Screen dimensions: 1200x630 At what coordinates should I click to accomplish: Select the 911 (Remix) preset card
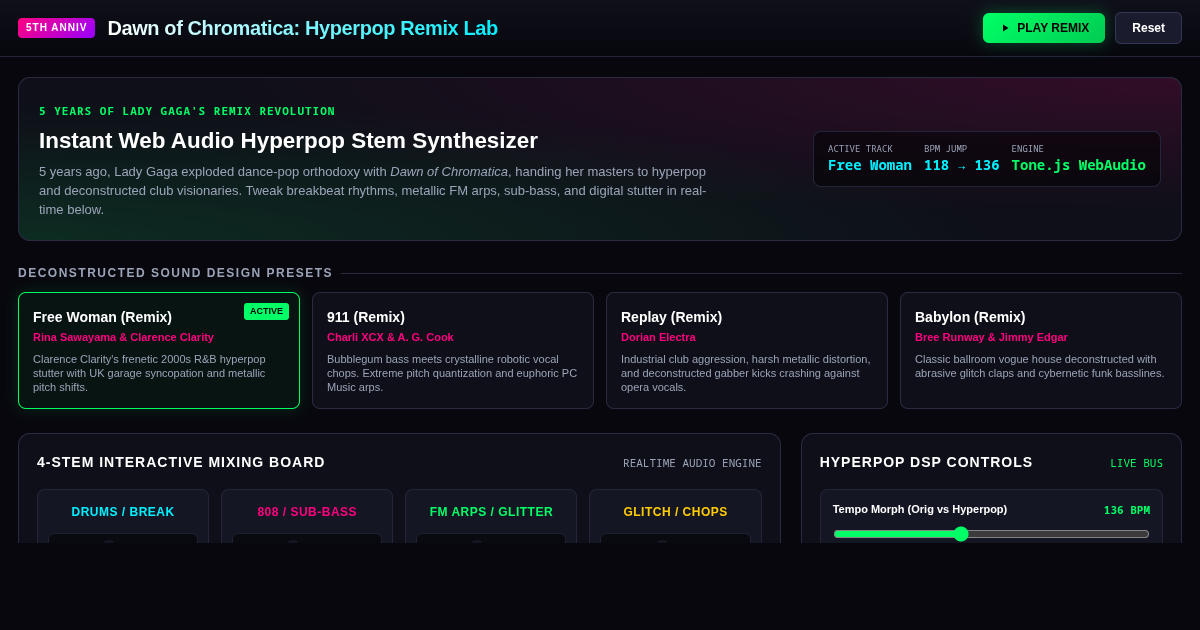click(453, 350)
